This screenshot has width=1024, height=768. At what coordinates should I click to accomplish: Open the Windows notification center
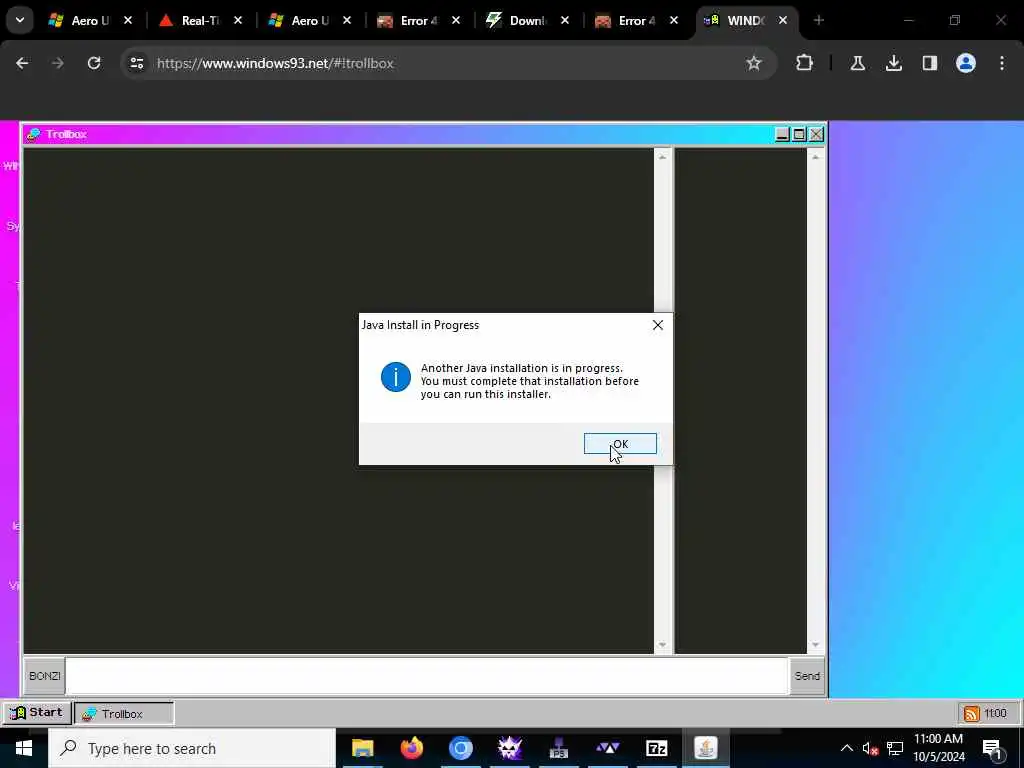[992, 748]
